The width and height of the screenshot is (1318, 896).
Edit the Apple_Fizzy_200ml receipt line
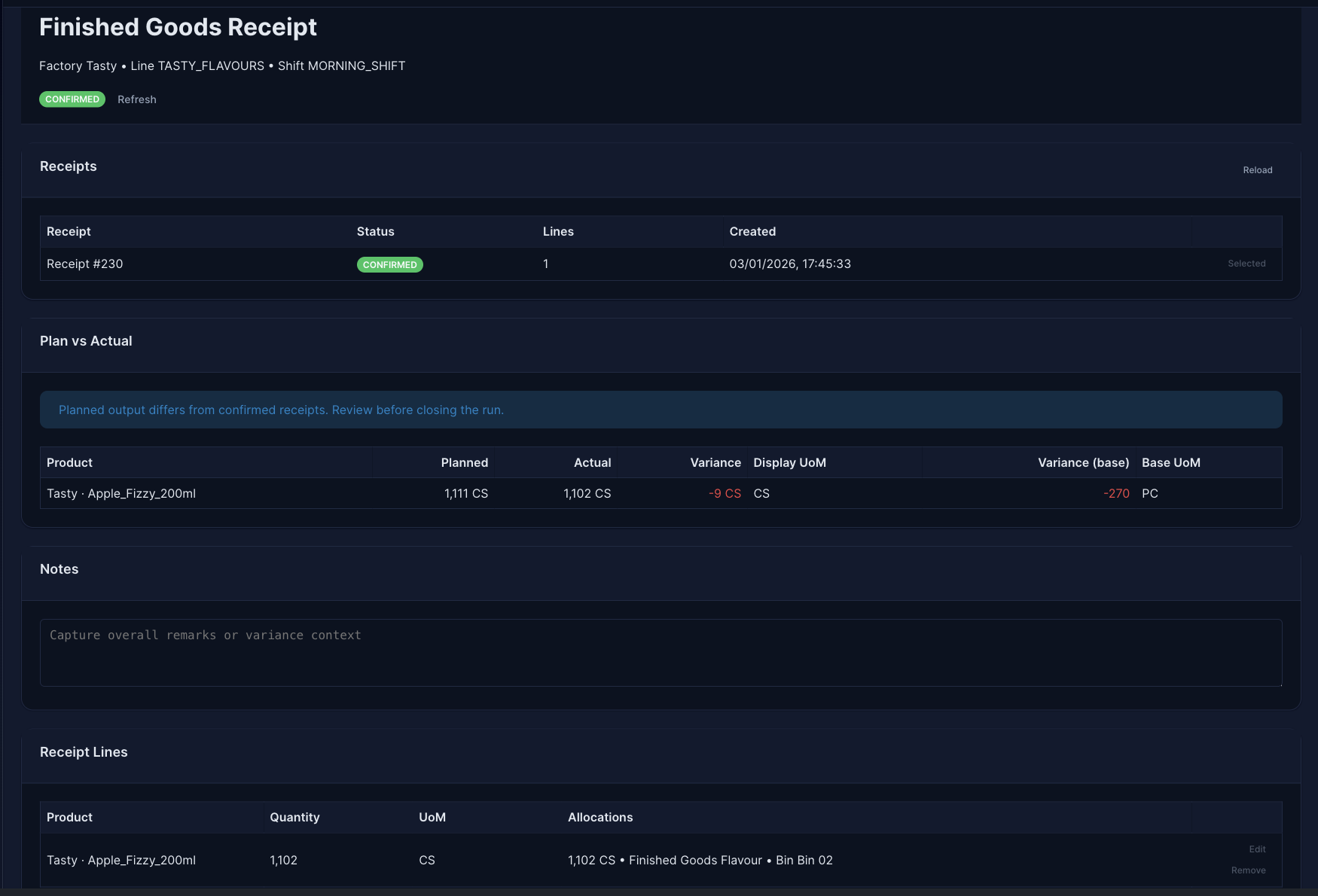1257,849
